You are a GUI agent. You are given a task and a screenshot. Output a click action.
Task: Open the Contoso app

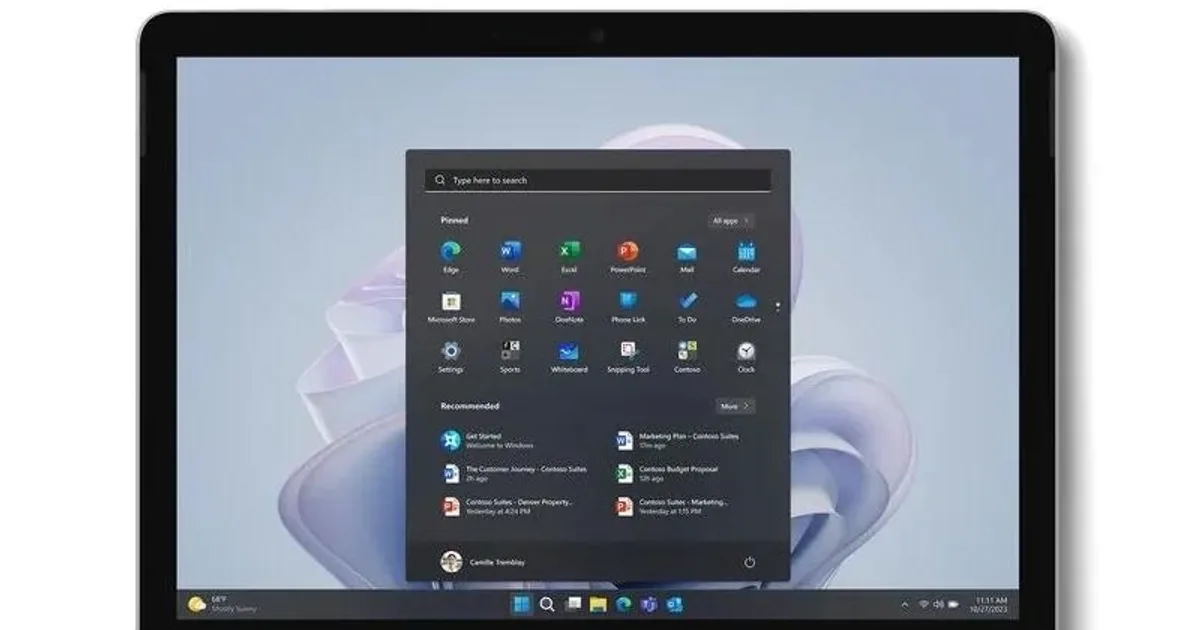tap(687, 356)
